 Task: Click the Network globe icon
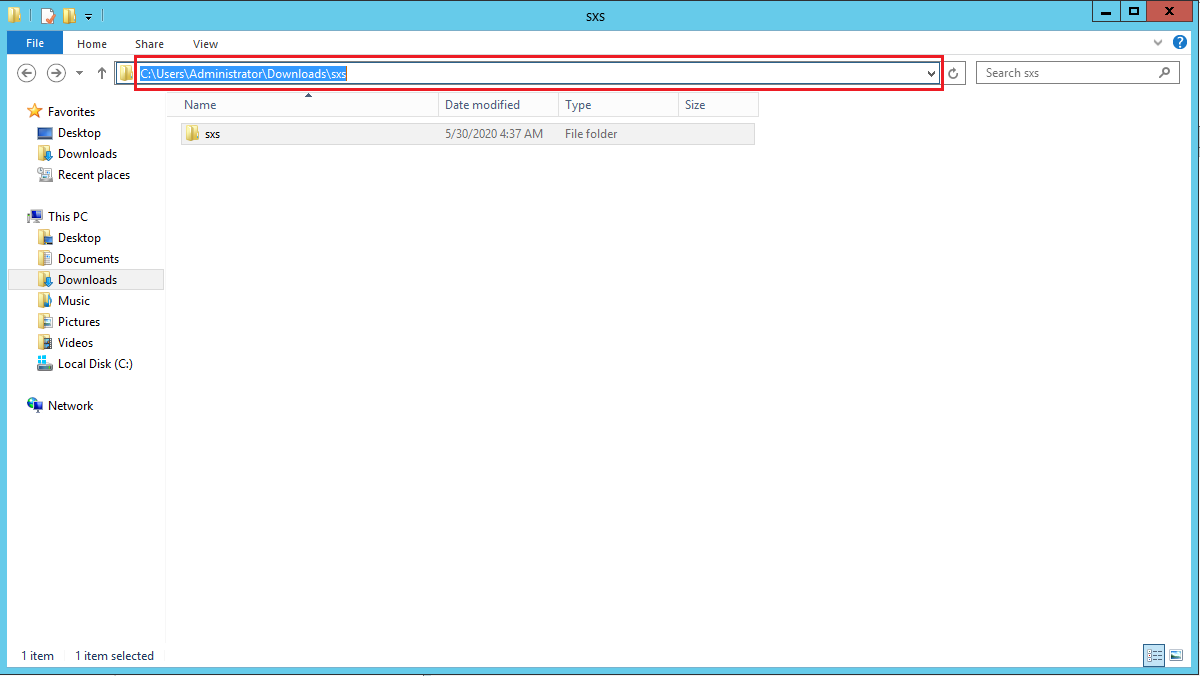35,405
